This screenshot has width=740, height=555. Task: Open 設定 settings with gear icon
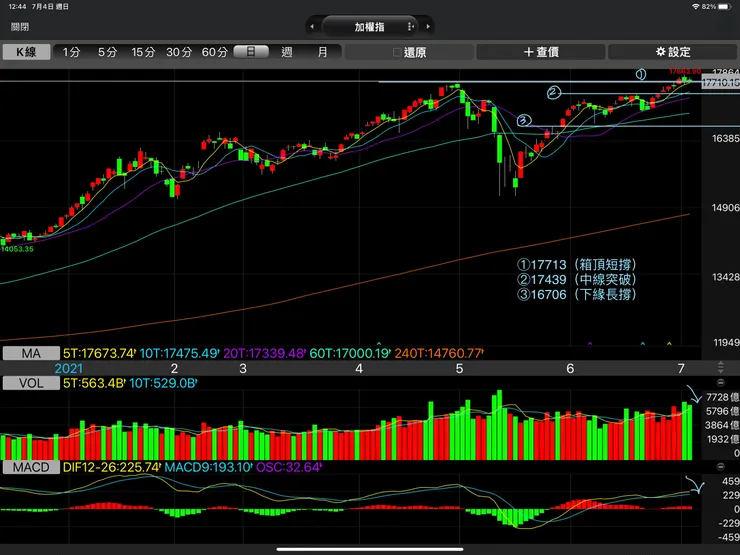(673, 52)
